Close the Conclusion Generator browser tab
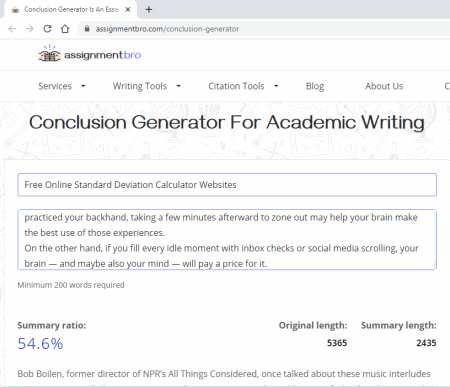 pyautogui.click(x=128, y=9)
